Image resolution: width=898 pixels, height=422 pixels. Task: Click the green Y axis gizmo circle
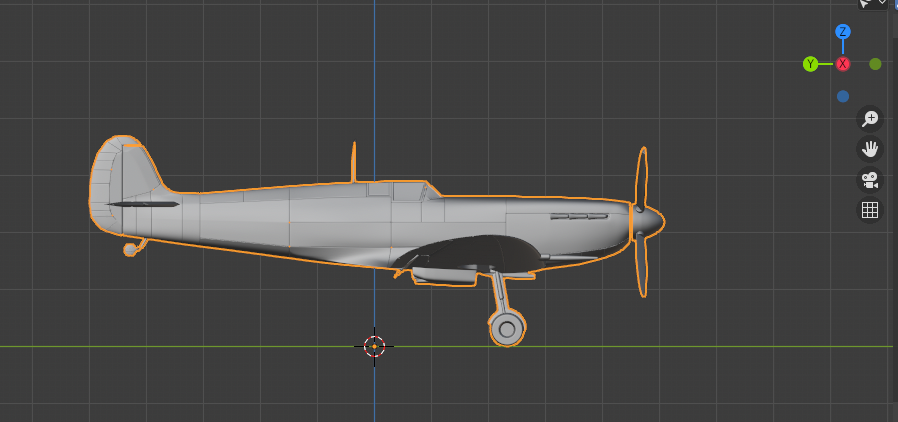[810, 64]
